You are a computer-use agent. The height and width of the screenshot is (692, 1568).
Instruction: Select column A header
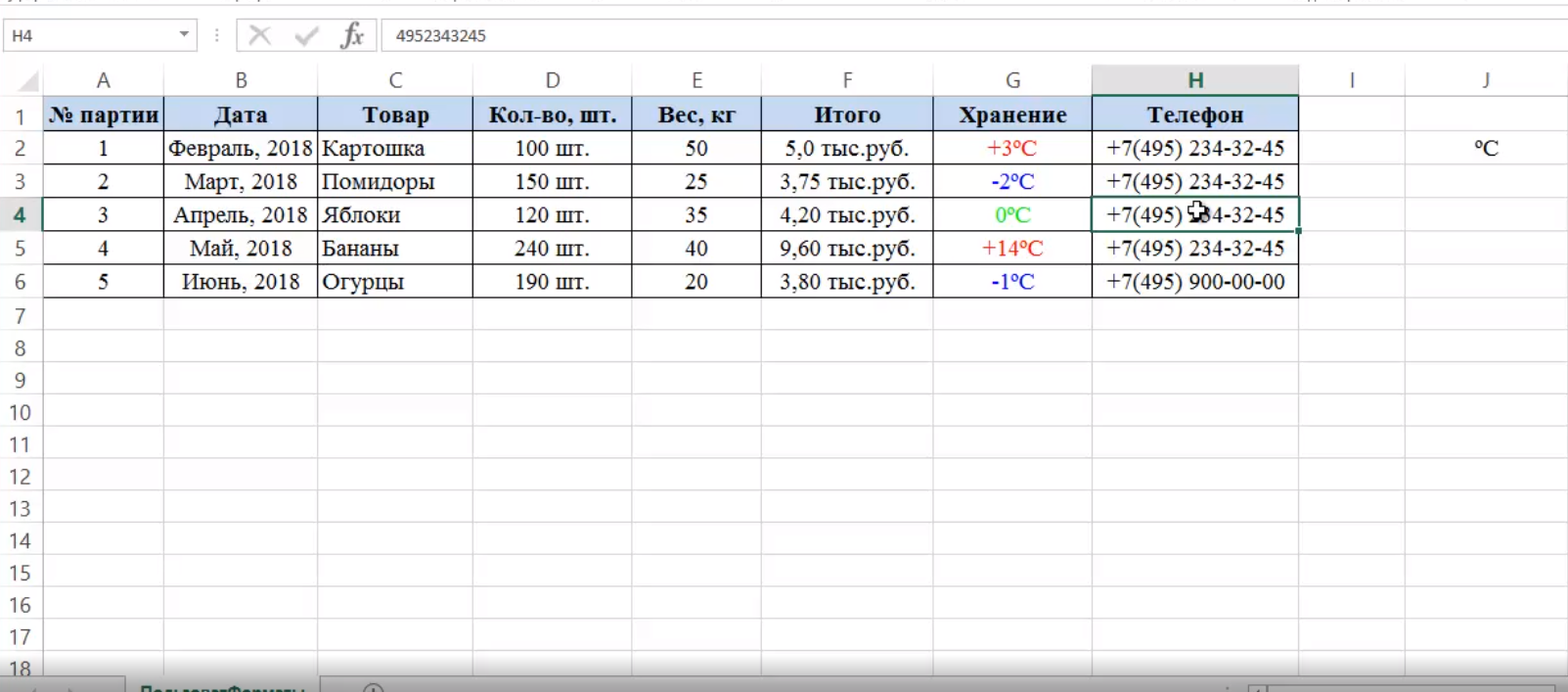(103, 80)
